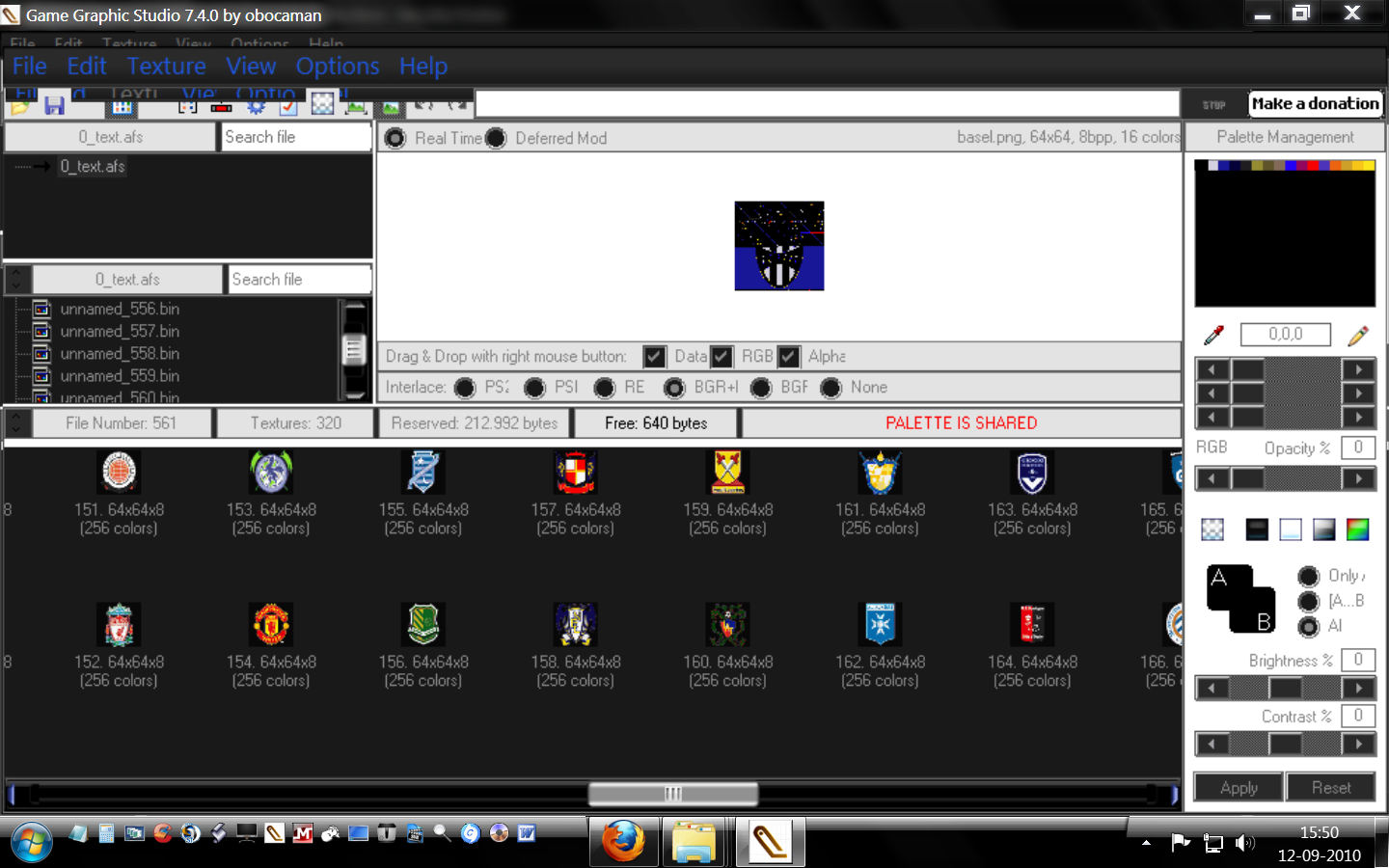The width and height of the screenshot is (1389, 868).
Task: Open the Texture menu
Action: (167, 67)
